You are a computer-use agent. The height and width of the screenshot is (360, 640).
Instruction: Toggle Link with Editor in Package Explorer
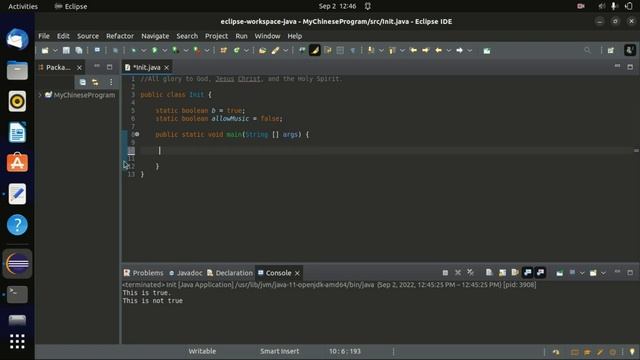(95, 82)
